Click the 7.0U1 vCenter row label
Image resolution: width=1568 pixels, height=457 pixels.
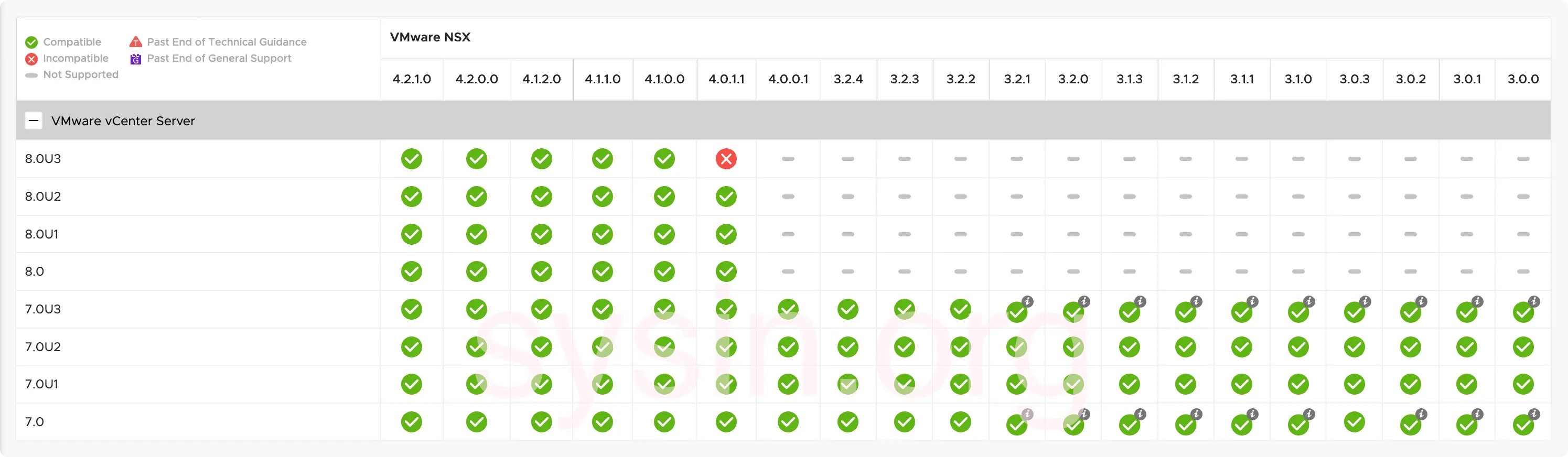pos(41,384)
